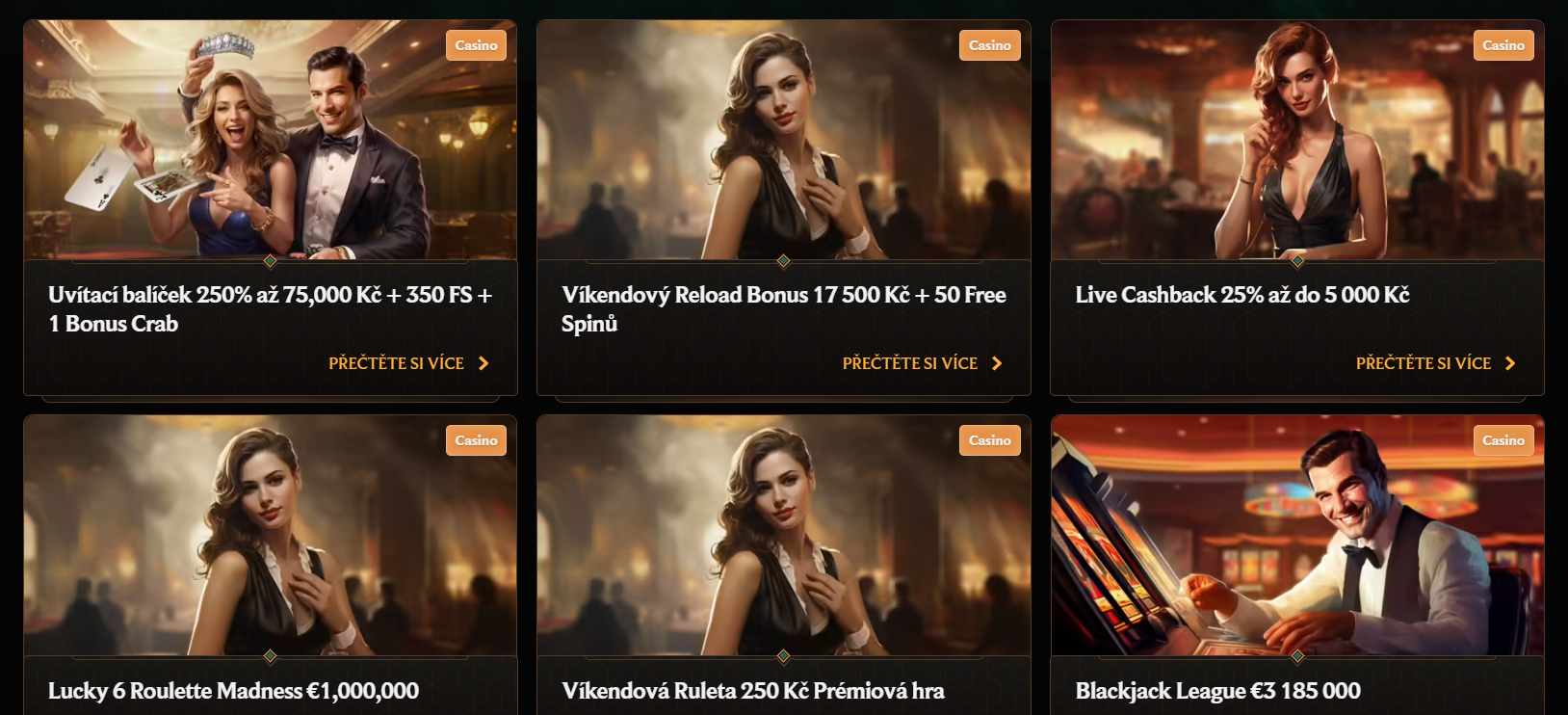The image size is (1568, 715).
Task: Click Casino badge on Uvítací balíček image
Action: [476, 45]
